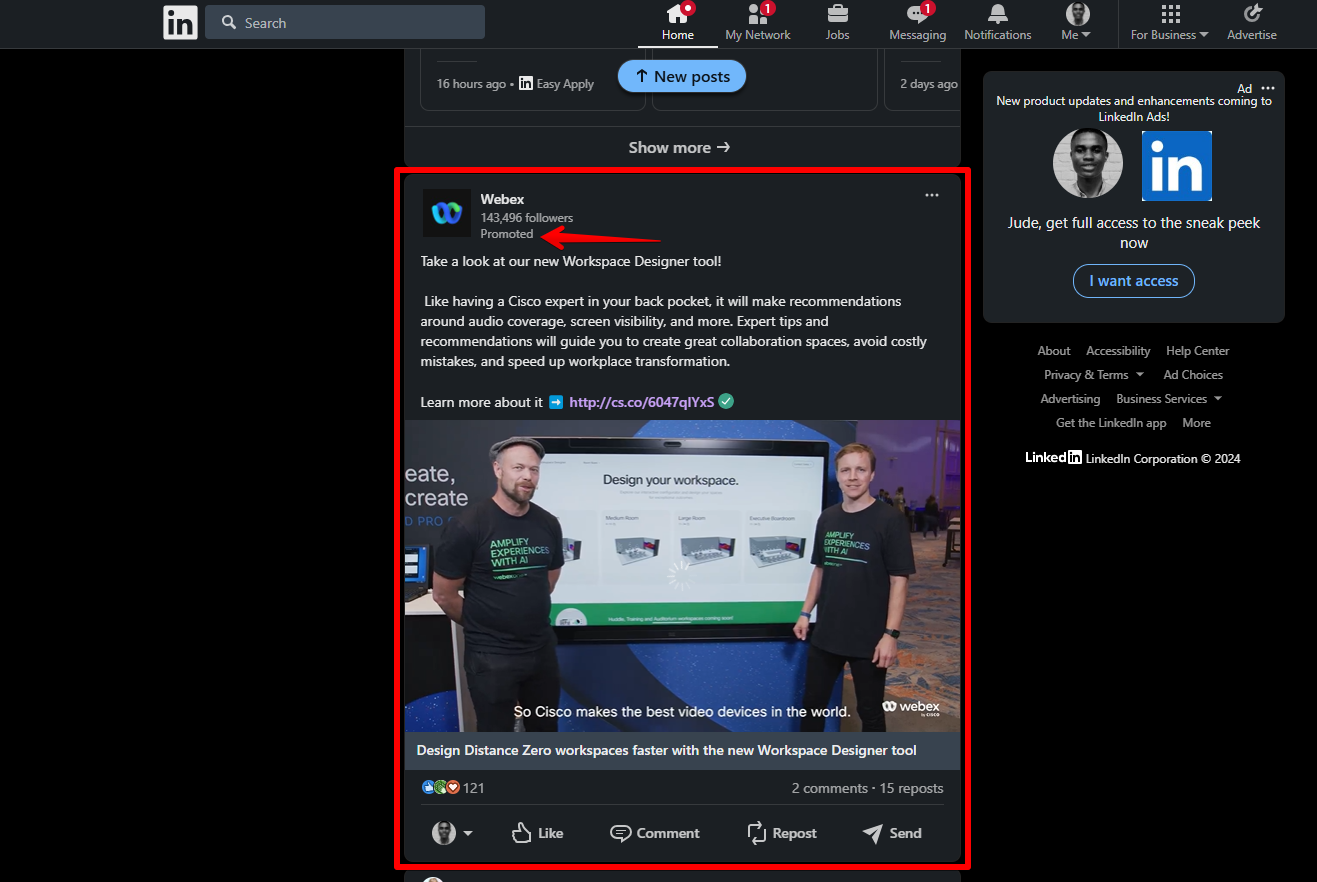
Task: Open reaction selector arrow next to your avatar
Action: pyautogui.click(x=467, y=833)
